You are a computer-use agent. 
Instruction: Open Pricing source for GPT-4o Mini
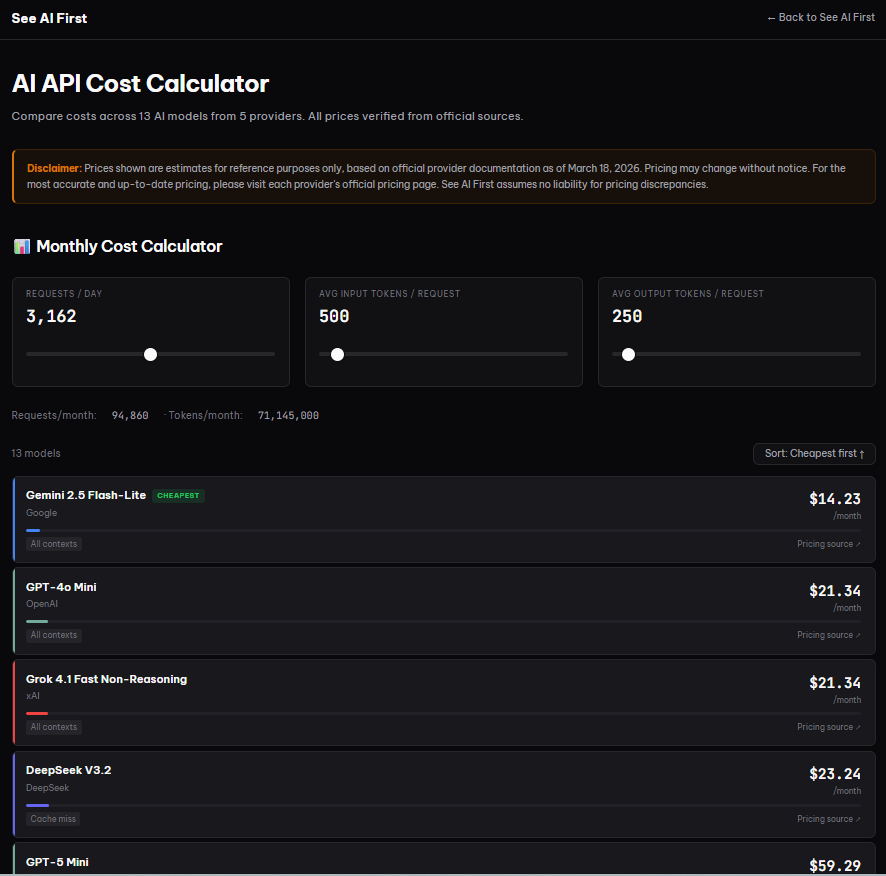[x=828, y=635]
